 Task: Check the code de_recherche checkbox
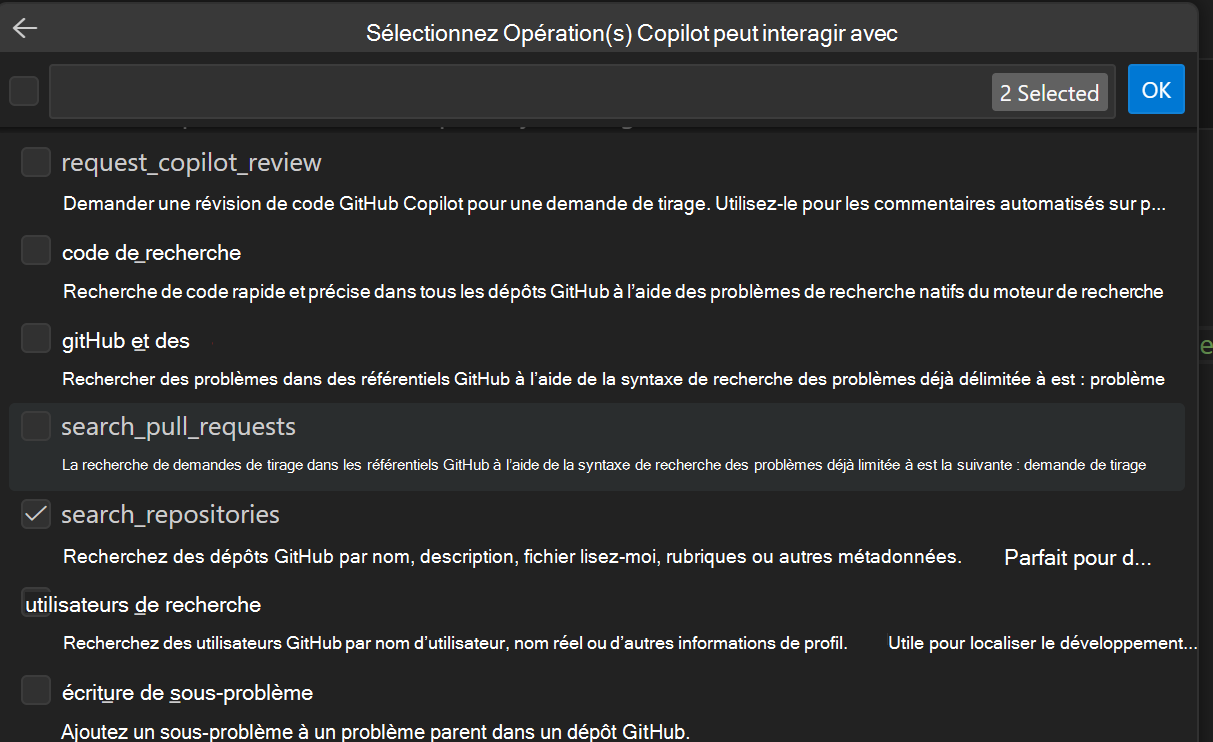point(35,250)
